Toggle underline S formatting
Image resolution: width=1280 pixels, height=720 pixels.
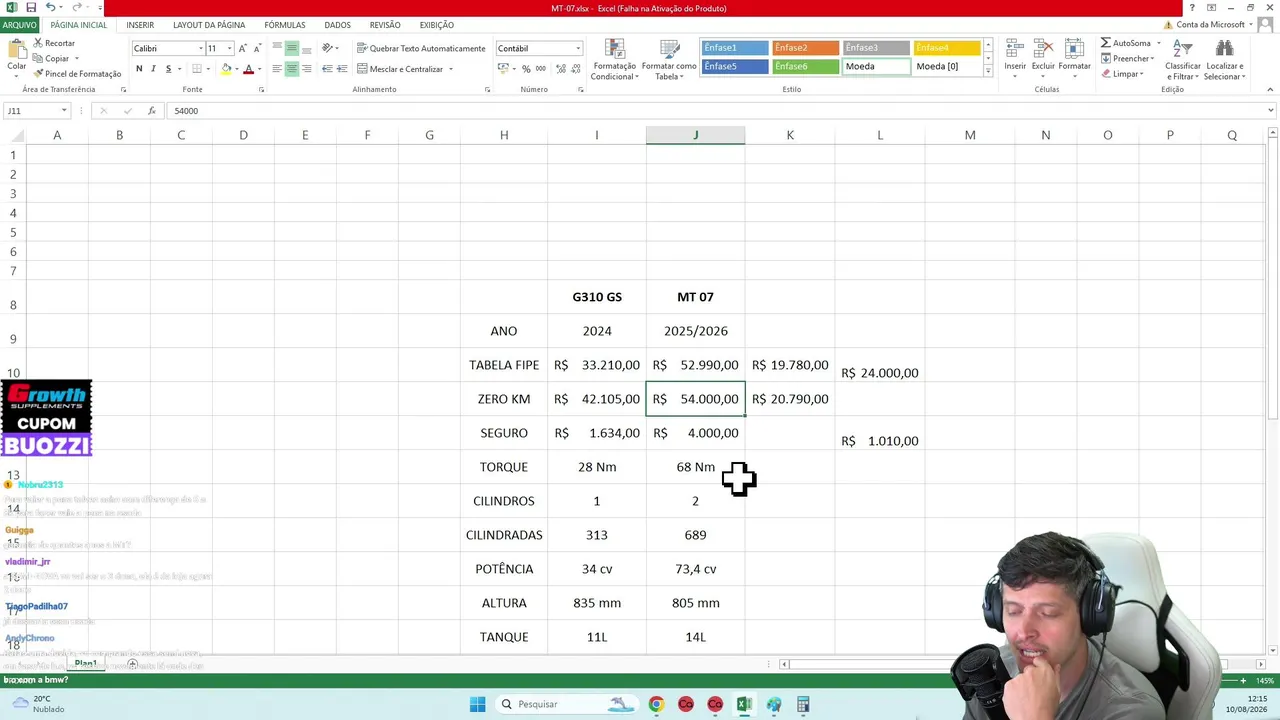[168, 69]
